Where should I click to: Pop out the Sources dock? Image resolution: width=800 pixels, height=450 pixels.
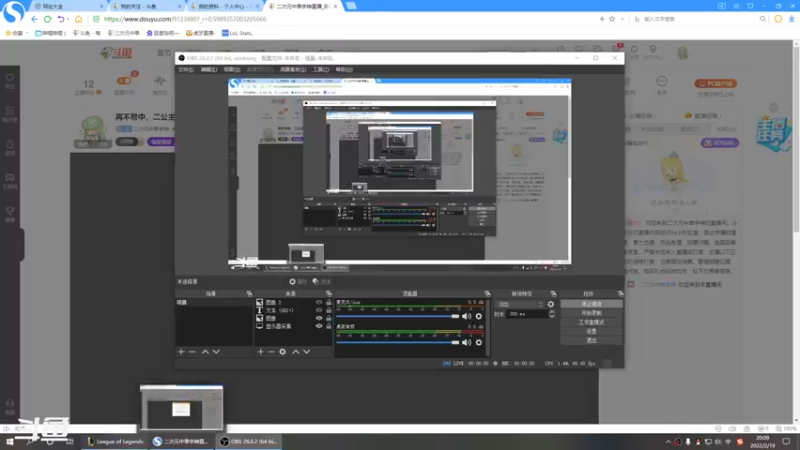click(329, 294)
